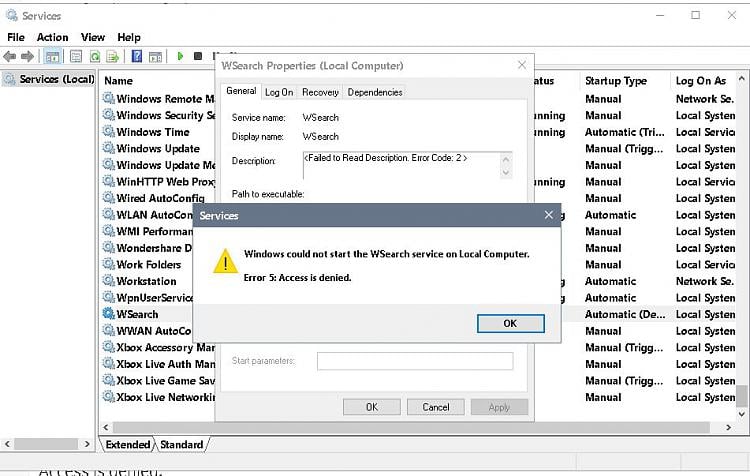The height and width of the screenshot is (476, 750).
Task: Open the View menu
Action: [x=92, y=37]
